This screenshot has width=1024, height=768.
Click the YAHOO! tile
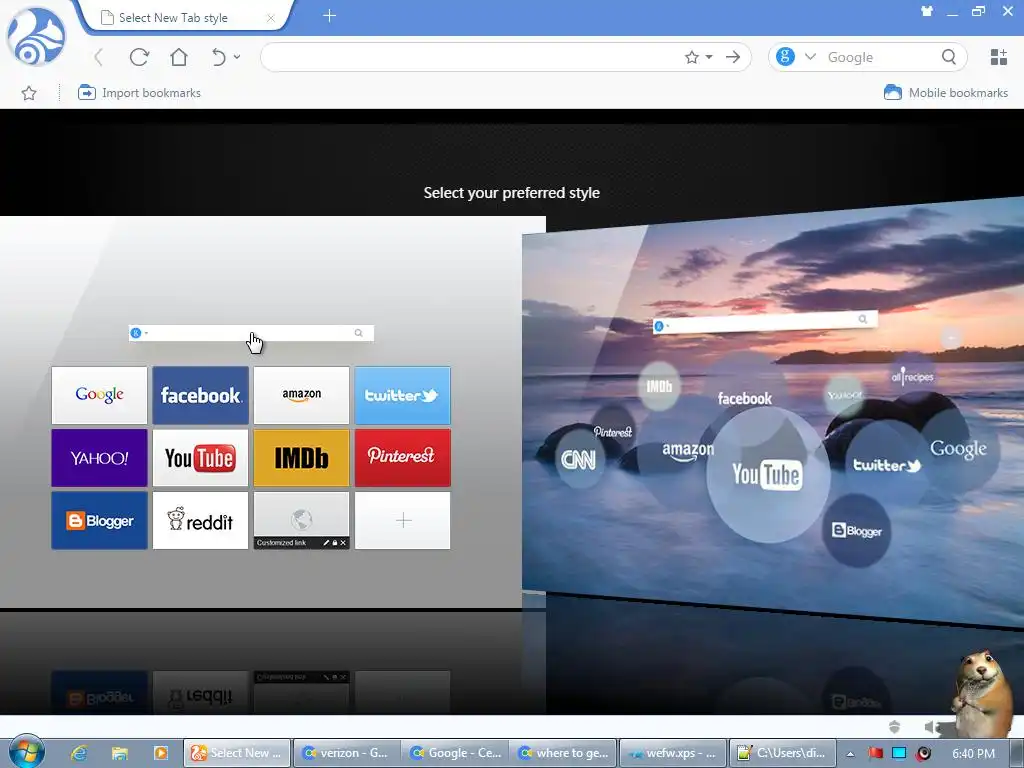[99, 458]
